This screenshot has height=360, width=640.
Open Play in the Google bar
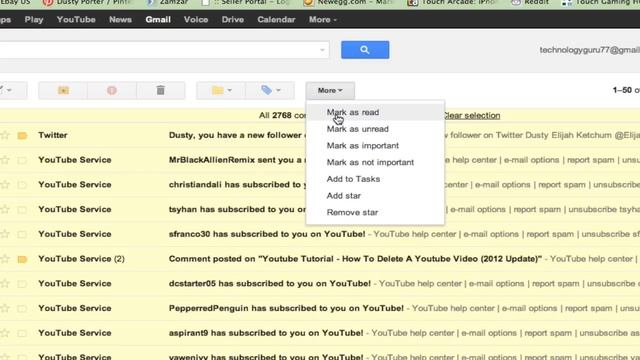pyautogui.click(x=34, y=20)
